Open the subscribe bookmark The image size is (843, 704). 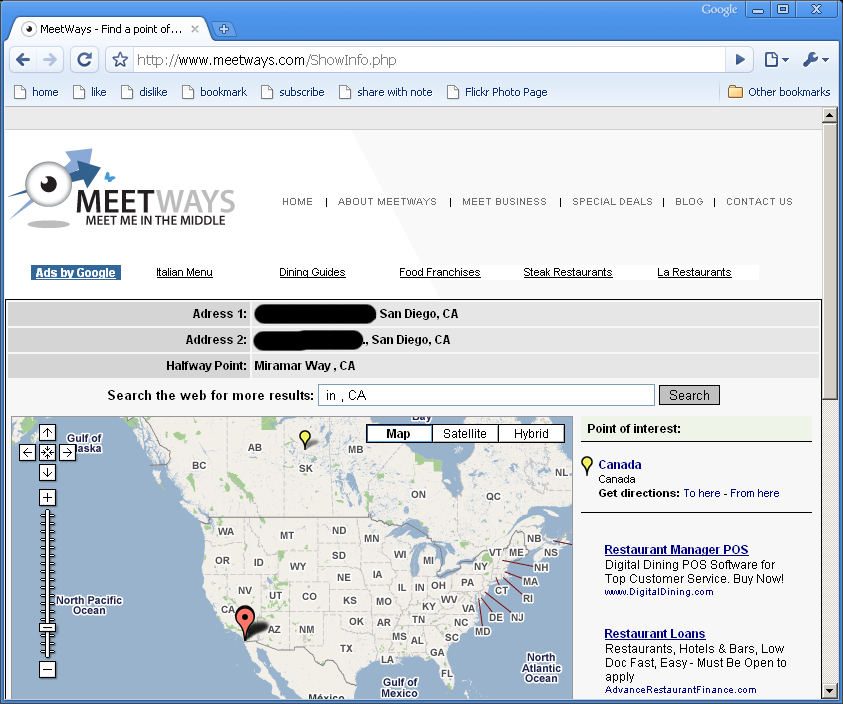[293, 92]
